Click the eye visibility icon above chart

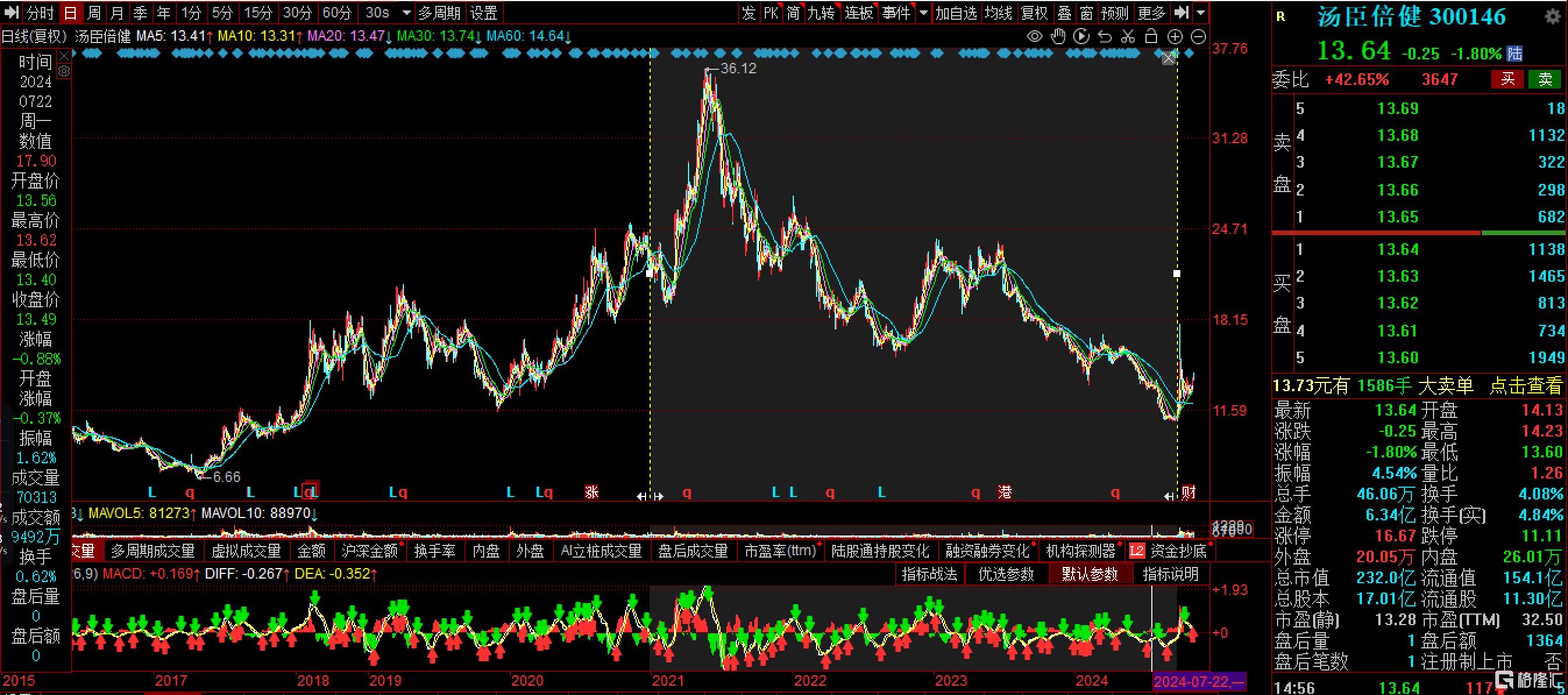pyautogui.click(x=1034, y=37)
